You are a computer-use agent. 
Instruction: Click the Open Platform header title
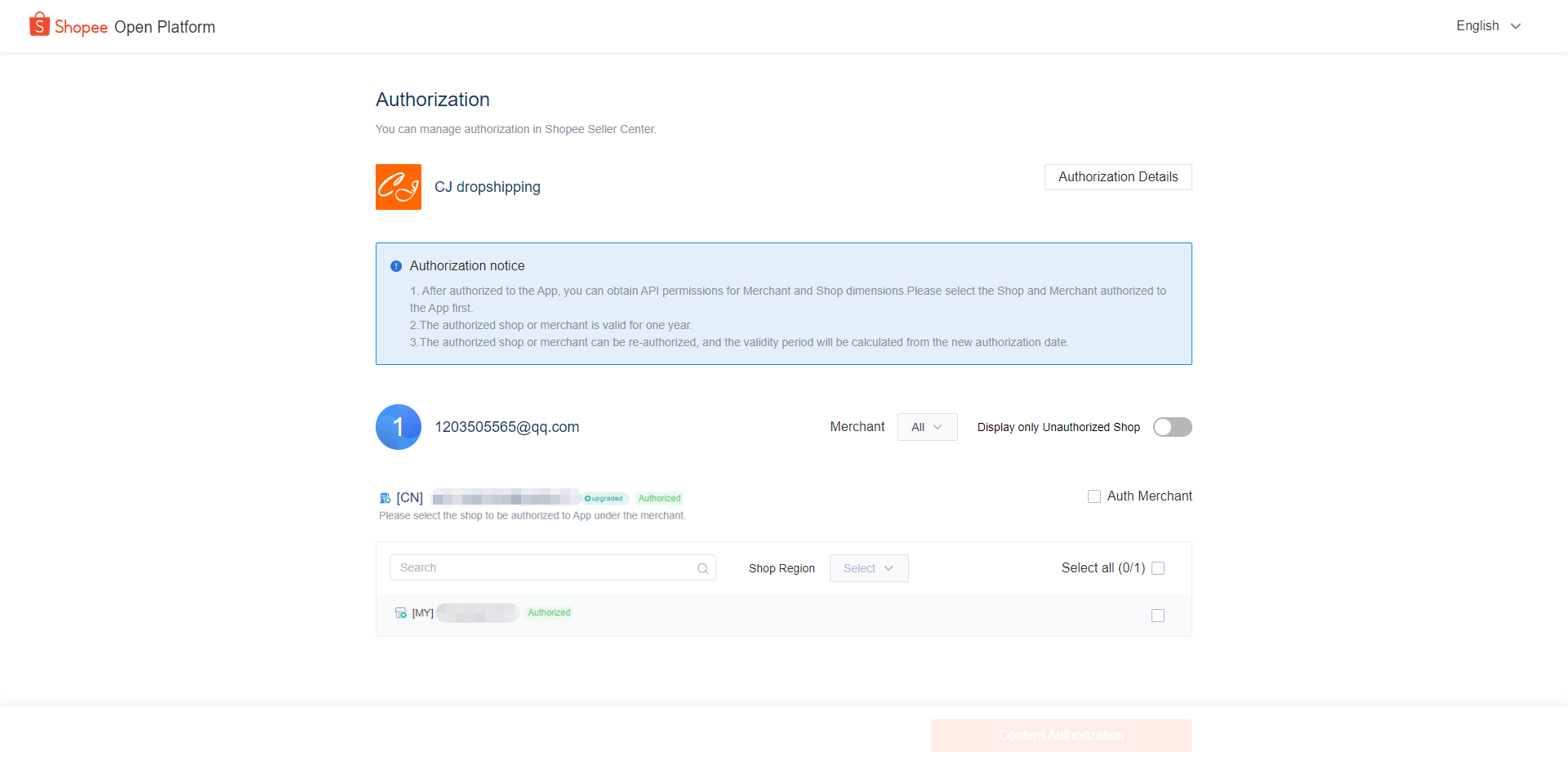click(x=165, y=27)
